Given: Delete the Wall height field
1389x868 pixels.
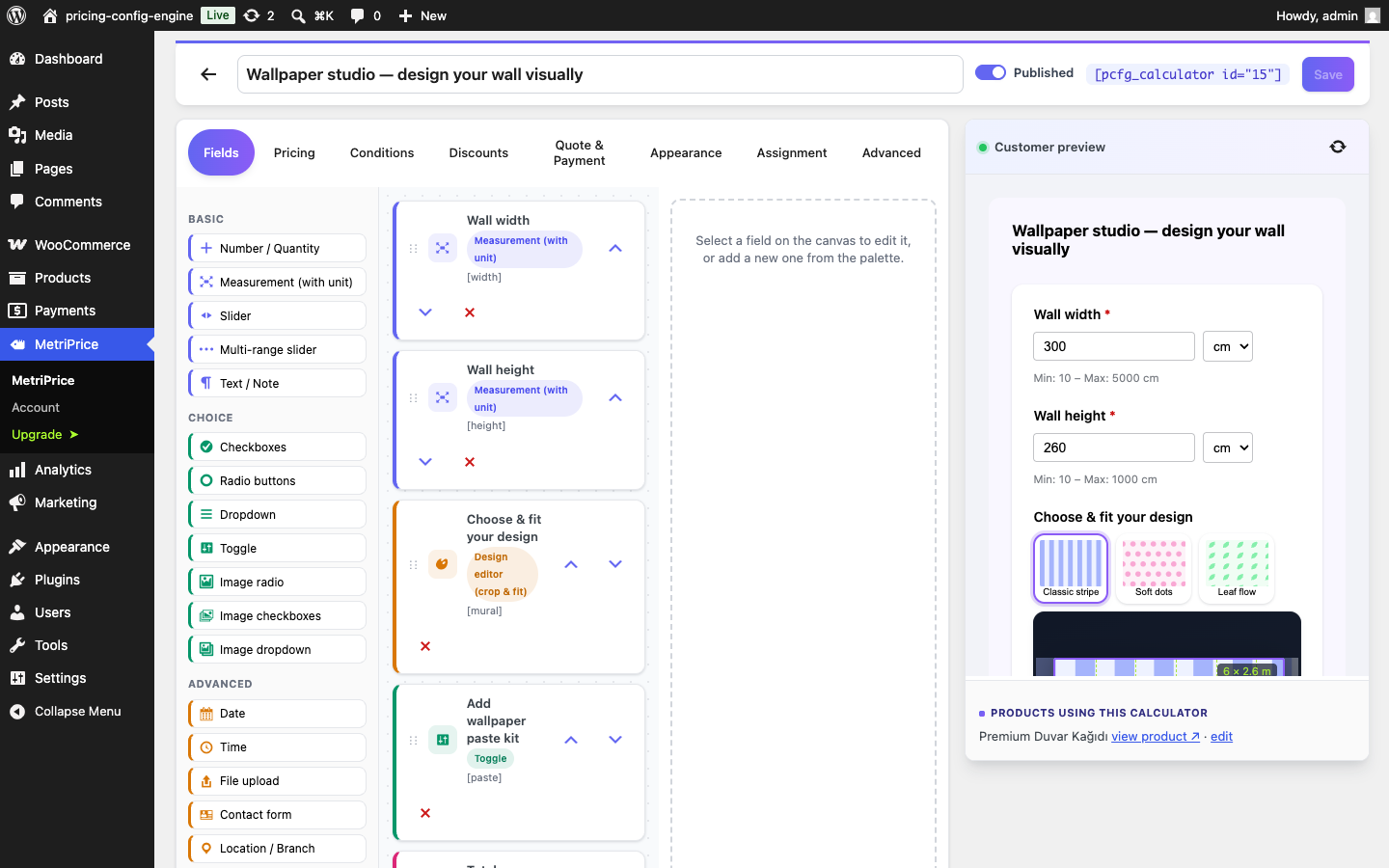Looking at the screenshot, I should click(x=470, y=462).
